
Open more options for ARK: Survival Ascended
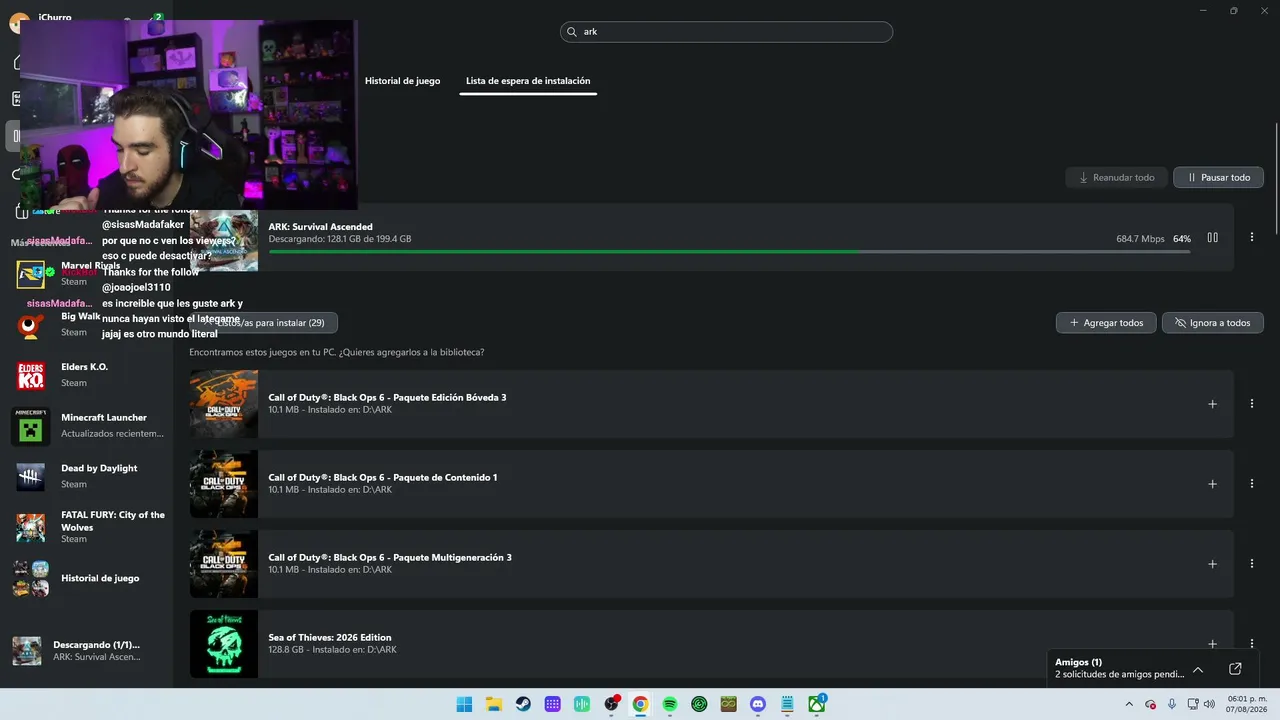[1252, 238]
